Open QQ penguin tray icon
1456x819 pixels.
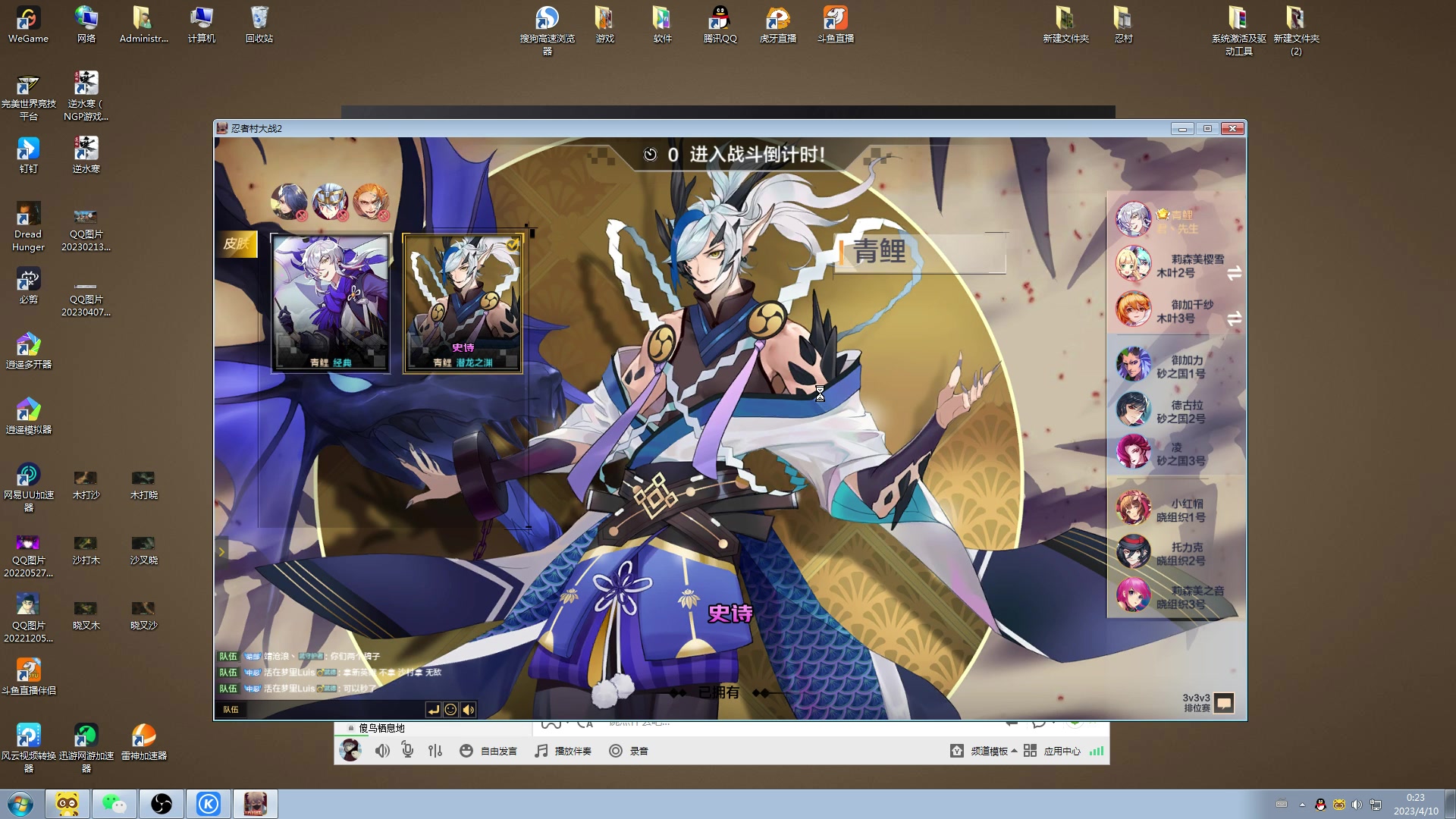pos(1320,805)
